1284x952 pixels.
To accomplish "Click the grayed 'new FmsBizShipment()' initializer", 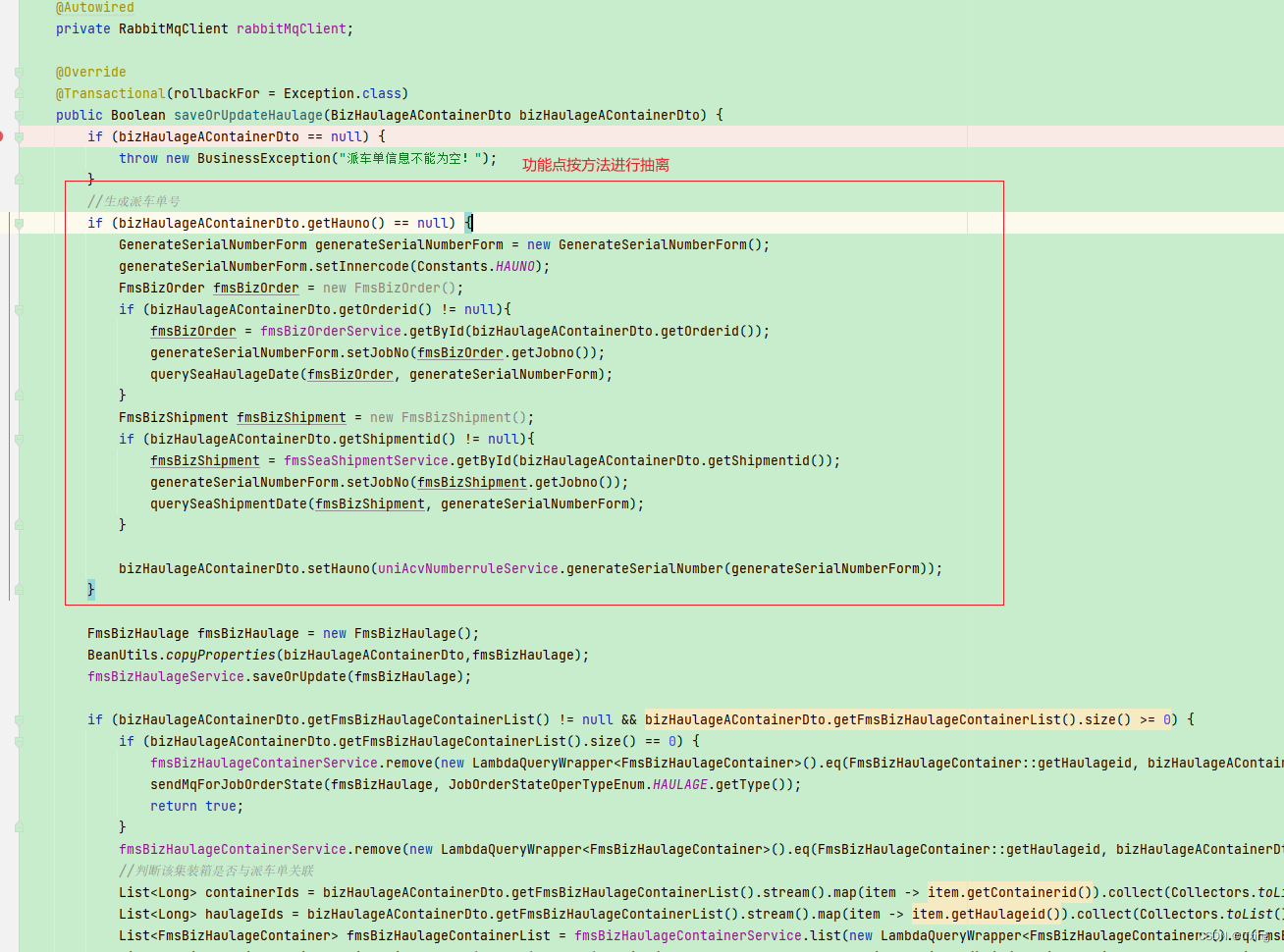I will [x=449, y=417].
